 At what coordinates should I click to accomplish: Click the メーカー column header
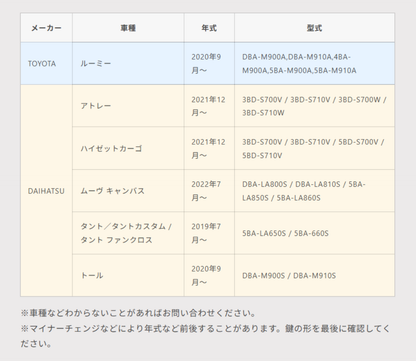click(x=46, y=28)
